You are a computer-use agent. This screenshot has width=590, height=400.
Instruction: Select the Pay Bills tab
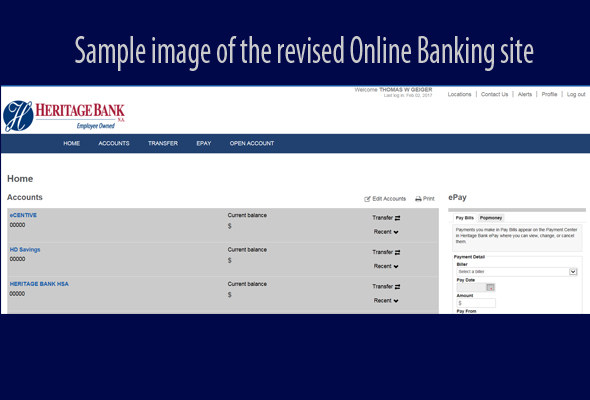pos(465,218)
